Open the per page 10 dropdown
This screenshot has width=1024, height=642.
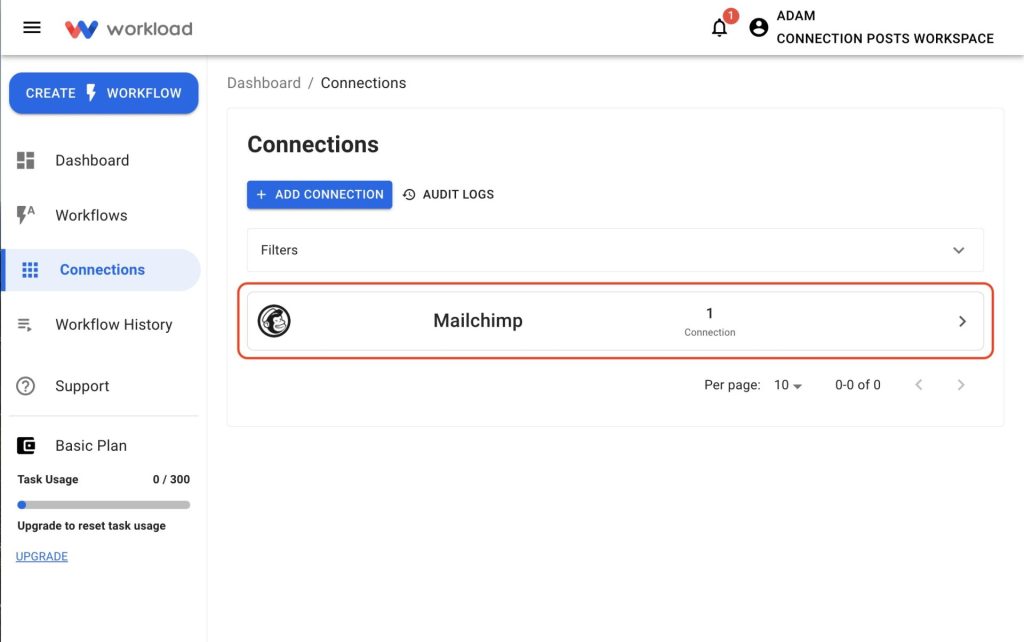point(788,385)
